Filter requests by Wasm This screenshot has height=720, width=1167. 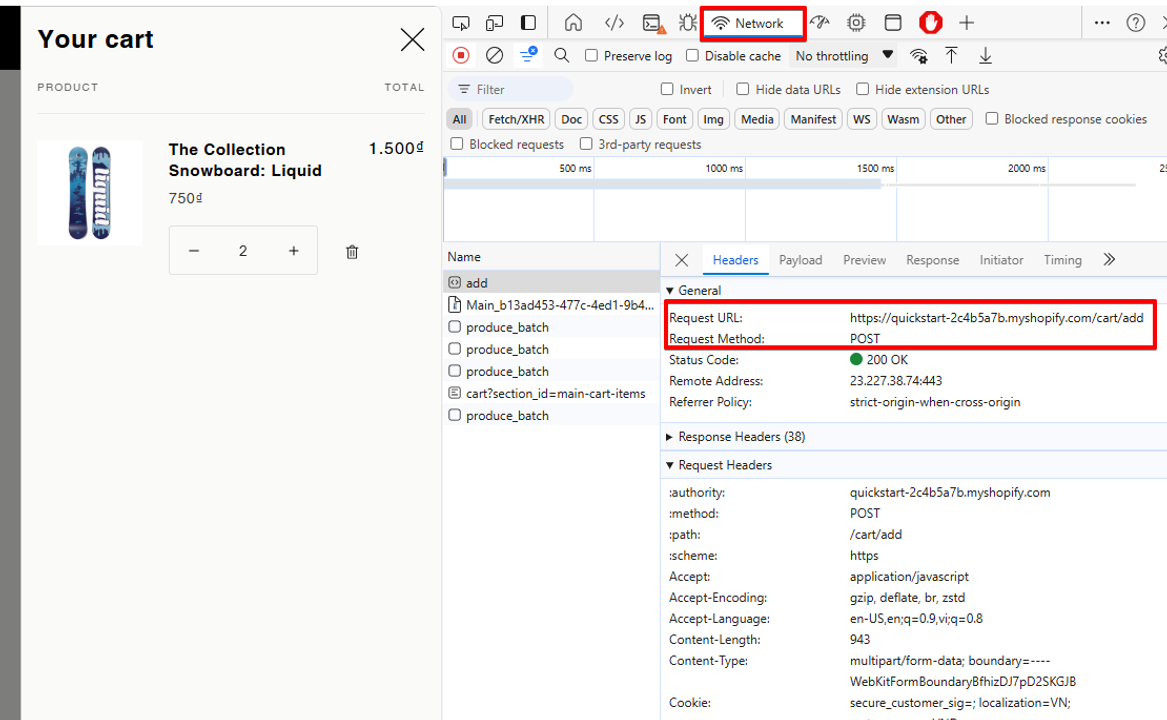[x=903, y=119]
